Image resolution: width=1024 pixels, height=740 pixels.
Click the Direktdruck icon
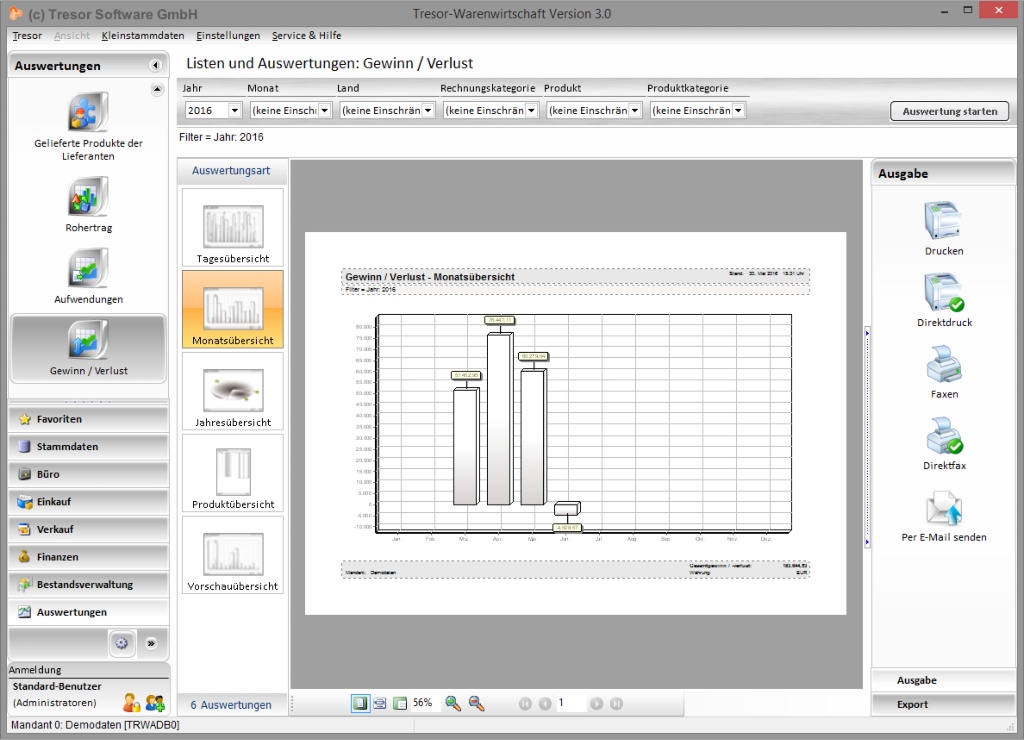click(x=943, y=293)
